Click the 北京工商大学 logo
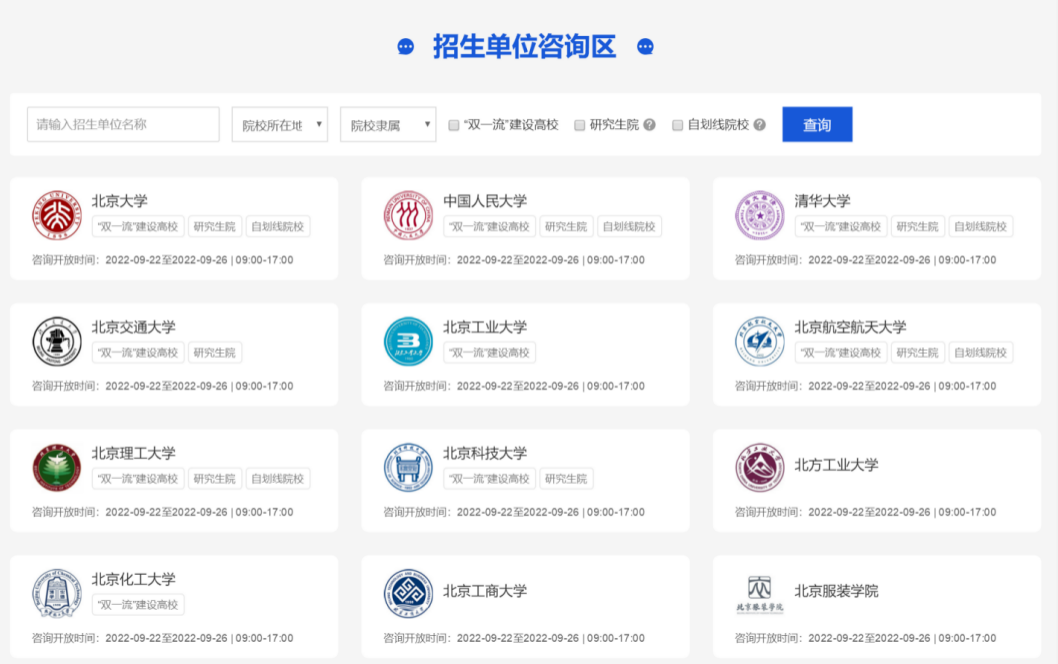This screenshot has width=1058, height=664. click(408, 594)
